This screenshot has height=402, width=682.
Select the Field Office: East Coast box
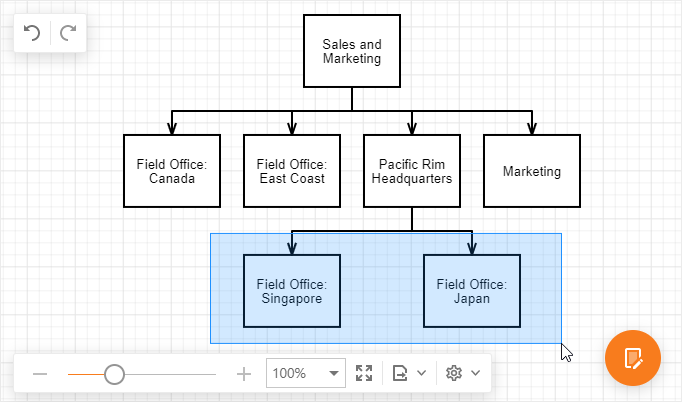[292, 171]
